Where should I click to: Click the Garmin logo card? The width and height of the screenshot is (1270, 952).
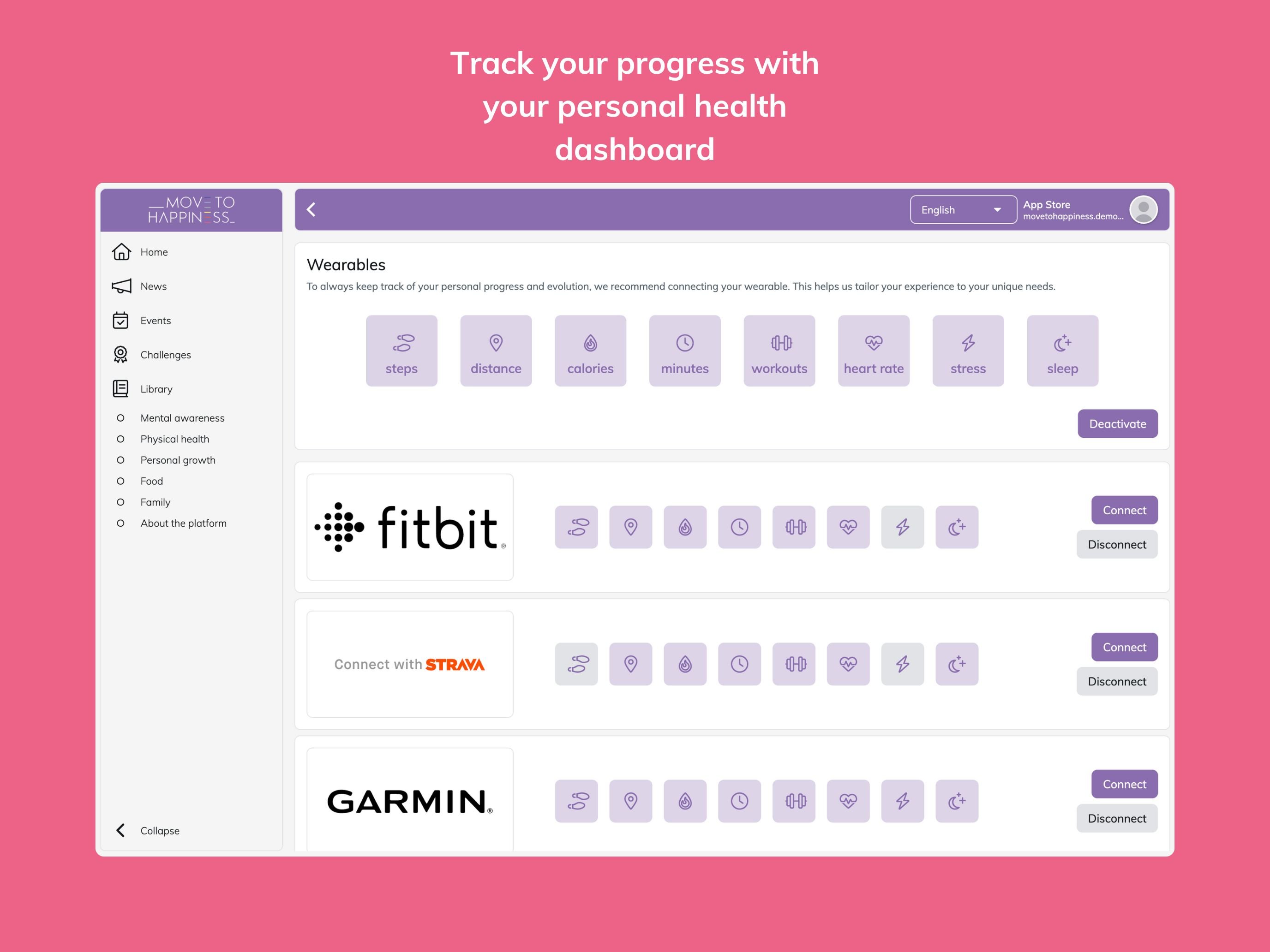coord(410,800)
